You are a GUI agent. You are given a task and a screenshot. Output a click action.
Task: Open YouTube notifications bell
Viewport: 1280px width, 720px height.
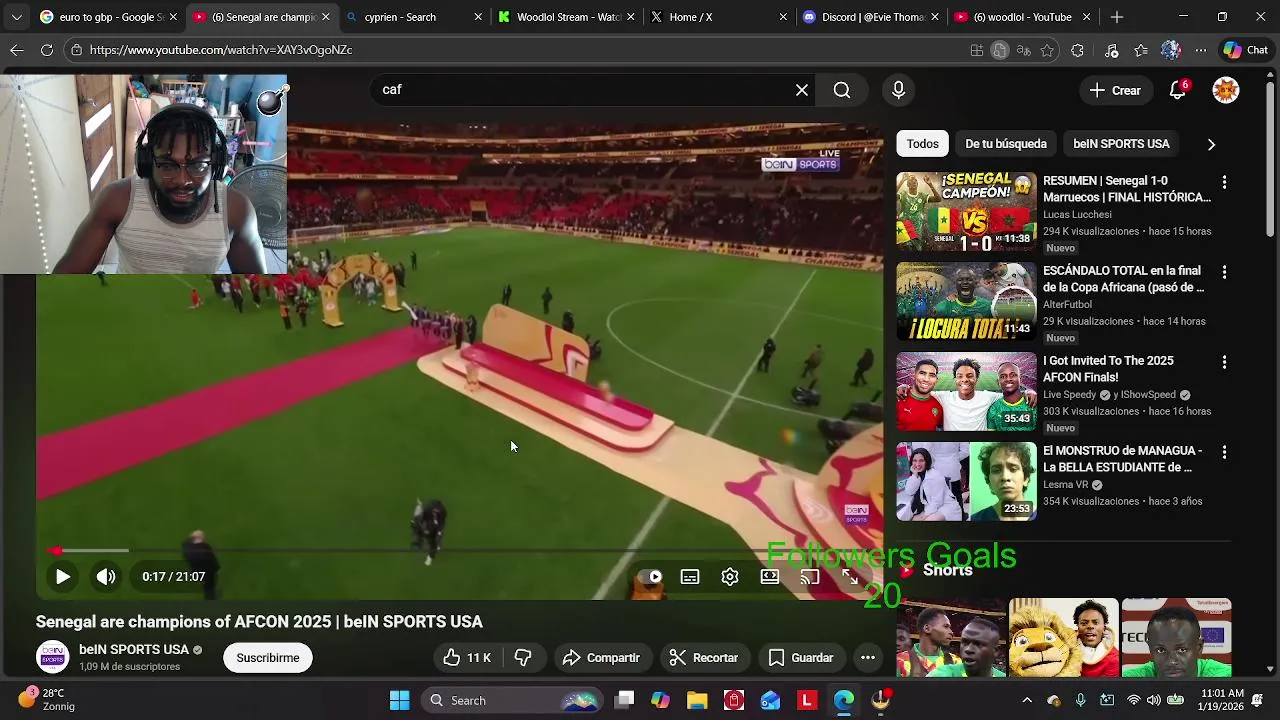(x=1178, y=90)
